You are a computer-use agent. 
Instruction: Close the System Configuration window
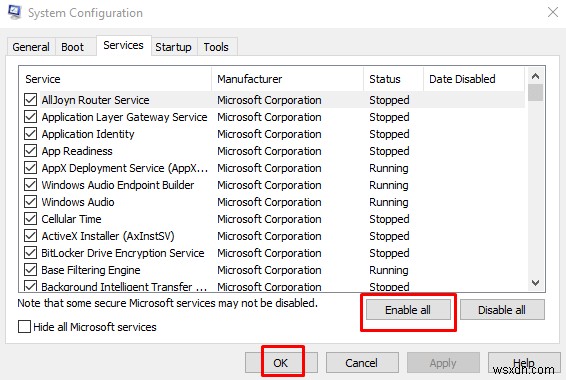click(553, 12)
